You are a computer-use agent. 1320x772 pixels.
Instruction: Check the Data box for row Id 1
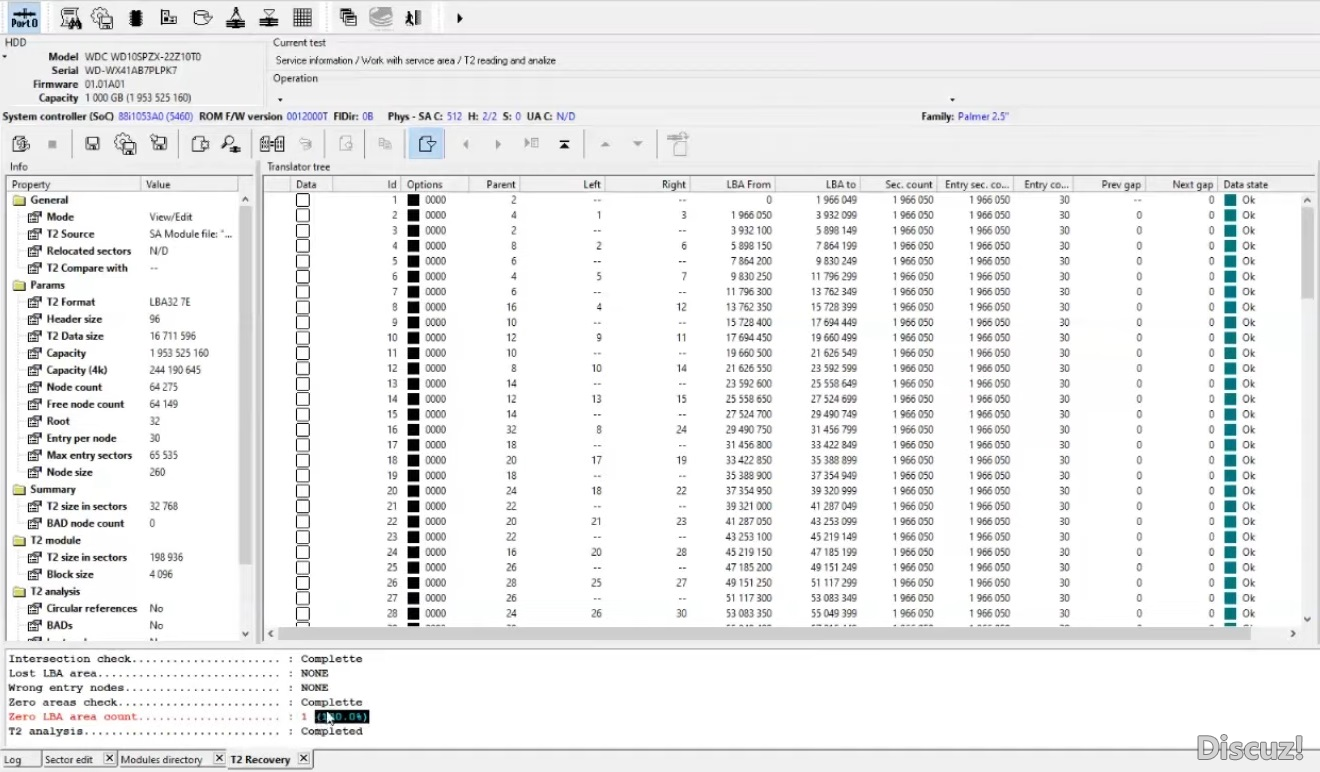click(303, 200)
